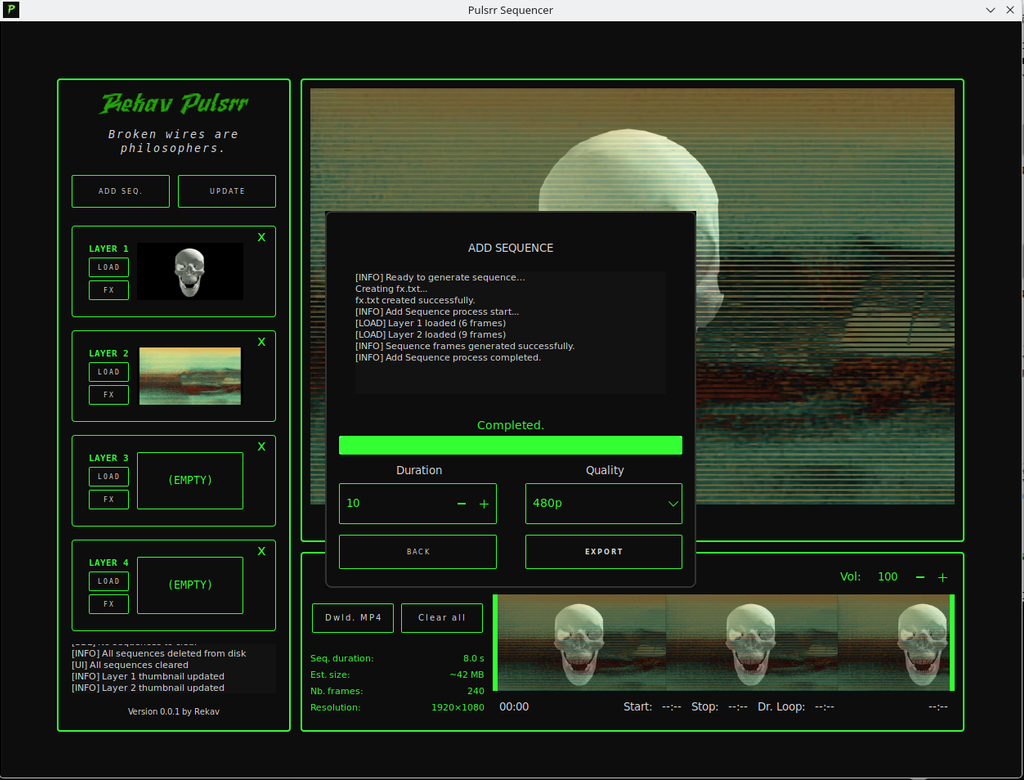The height and width of the screenshot is (780, 1024).
Task: Remove Layer 1 with its X icon
Action: click(262, 238)
